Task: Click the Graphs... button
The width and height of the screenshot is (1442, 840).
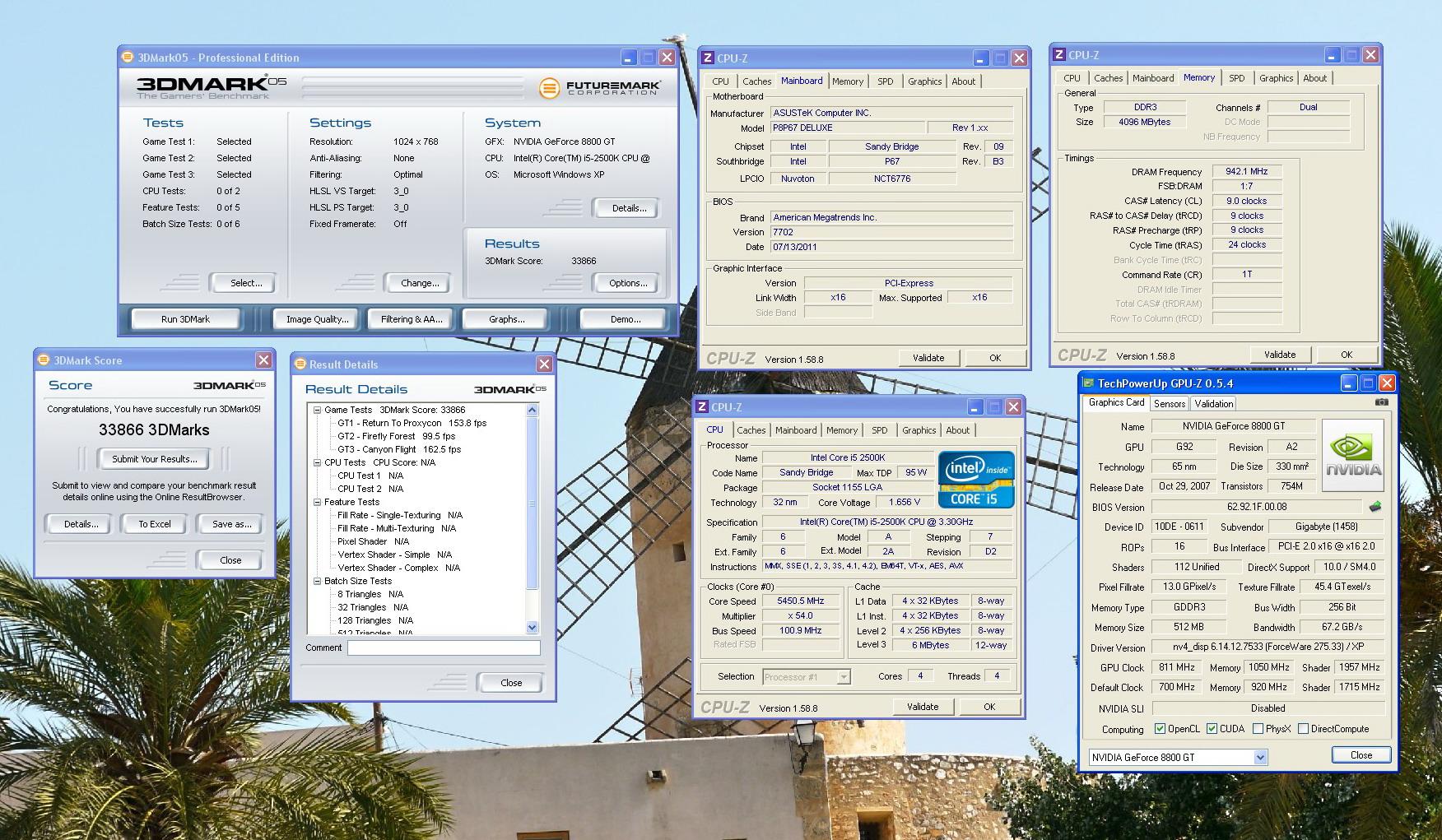Action: click(x=506, y=319)
